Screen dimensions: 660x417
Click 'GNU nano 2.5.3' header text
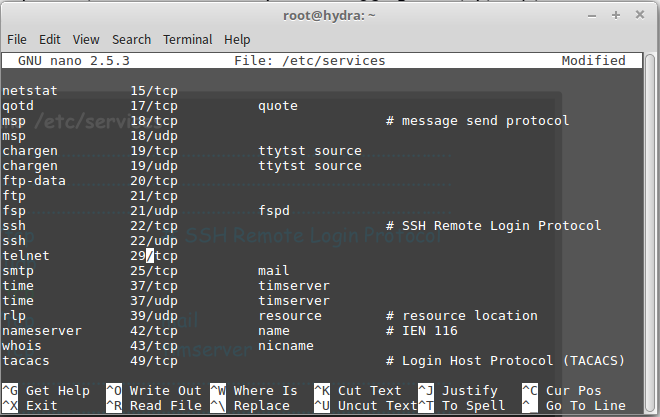click(x=74, y=61)
